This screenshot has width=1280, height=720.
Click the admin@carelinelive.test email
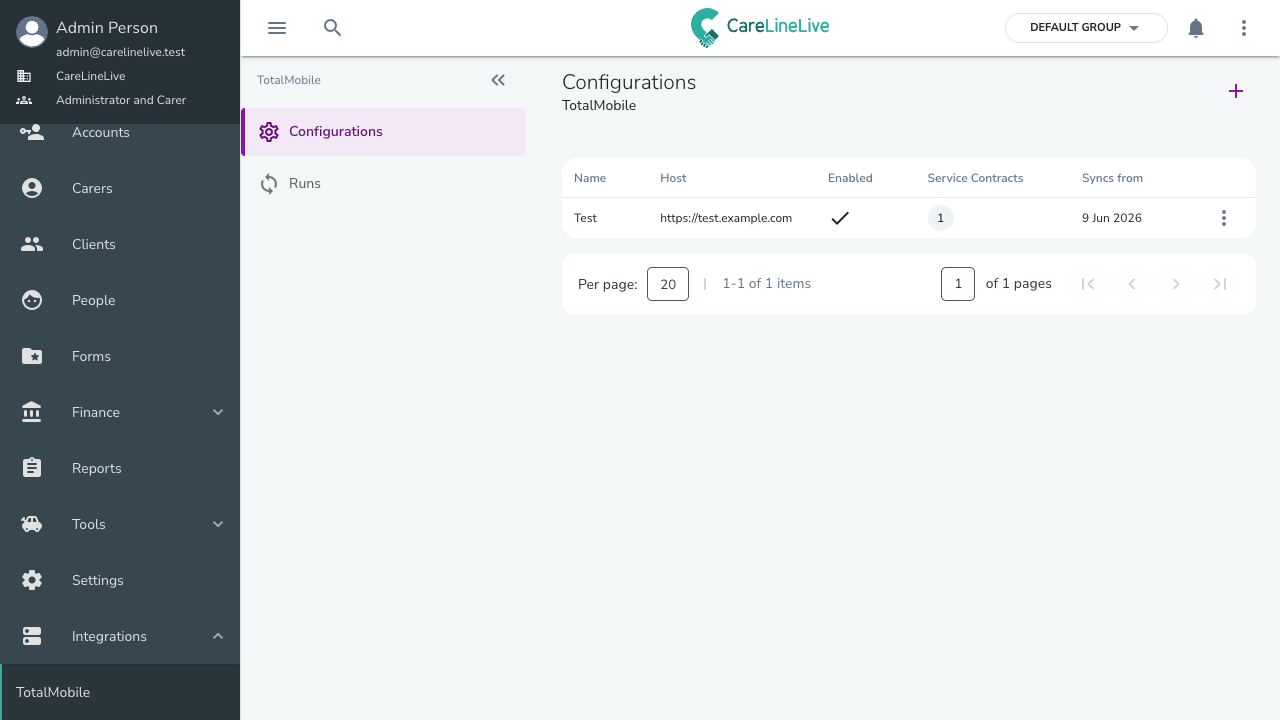[x=120, y=52]
